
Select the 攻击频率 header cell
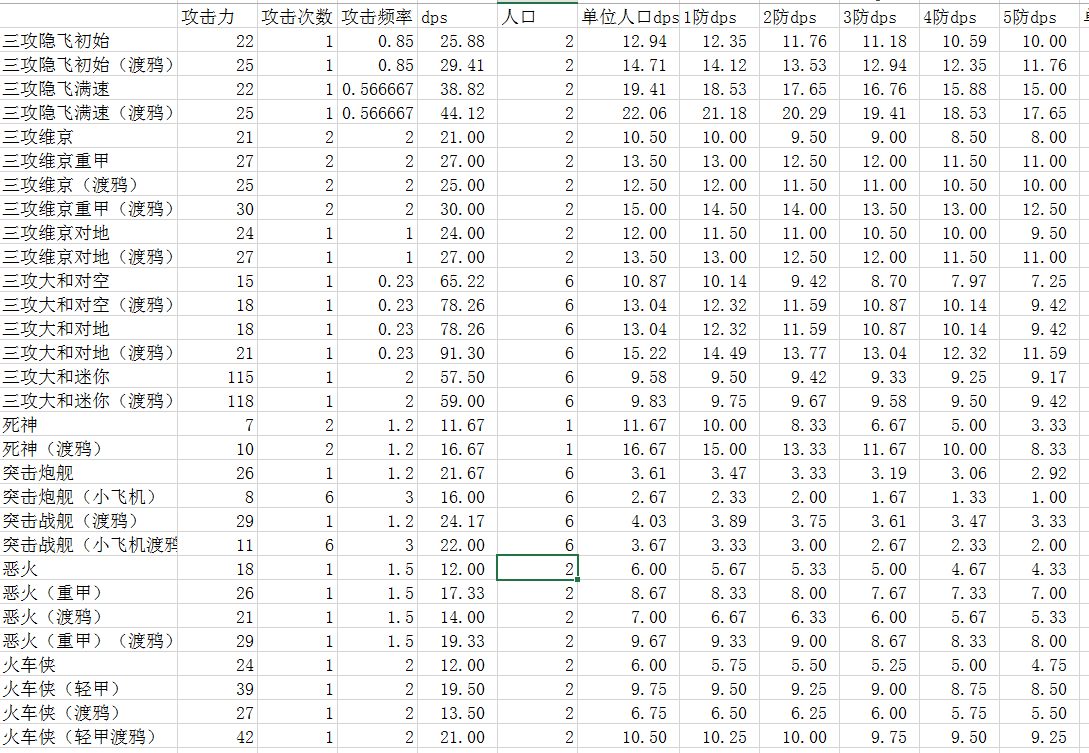(377, 17)
